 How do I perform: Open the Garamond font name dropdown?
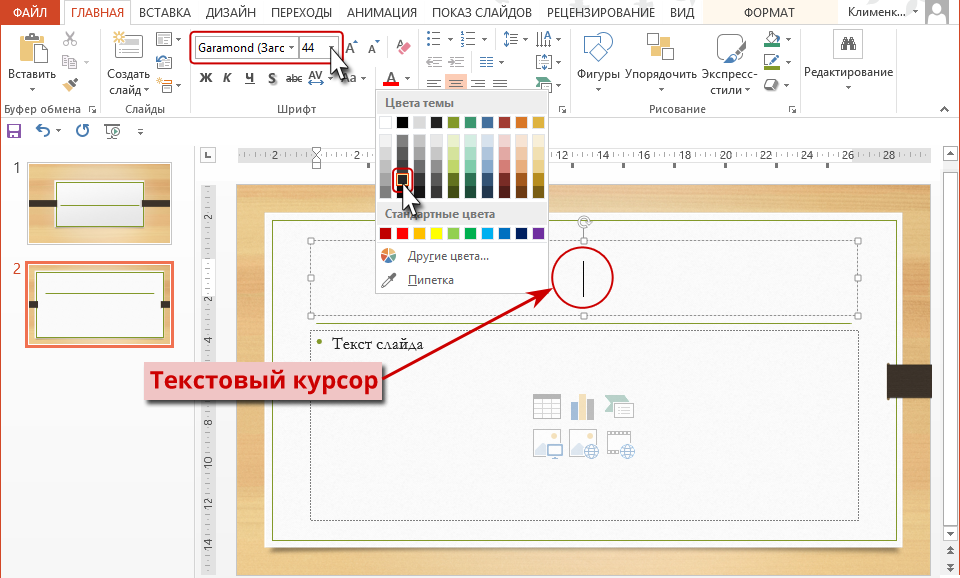click(x=291, y=48)
